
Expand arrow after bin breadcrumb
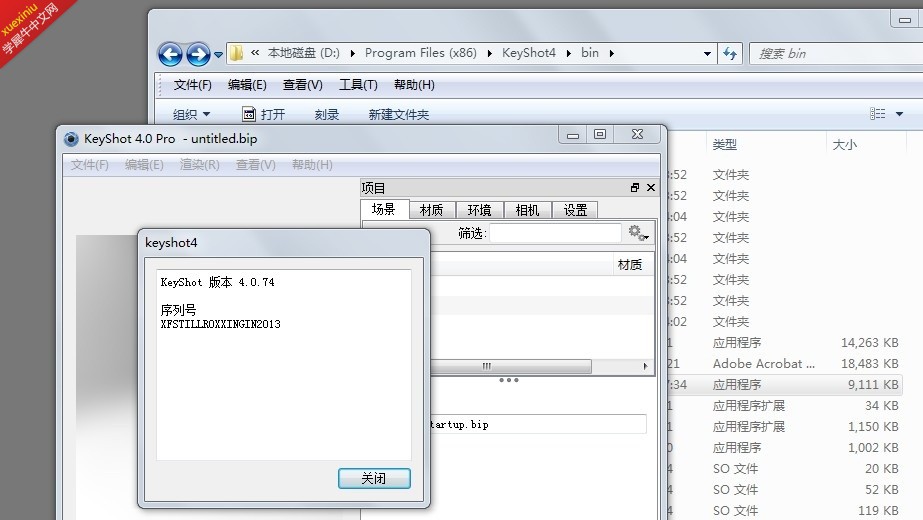click(x=612, y=54)
